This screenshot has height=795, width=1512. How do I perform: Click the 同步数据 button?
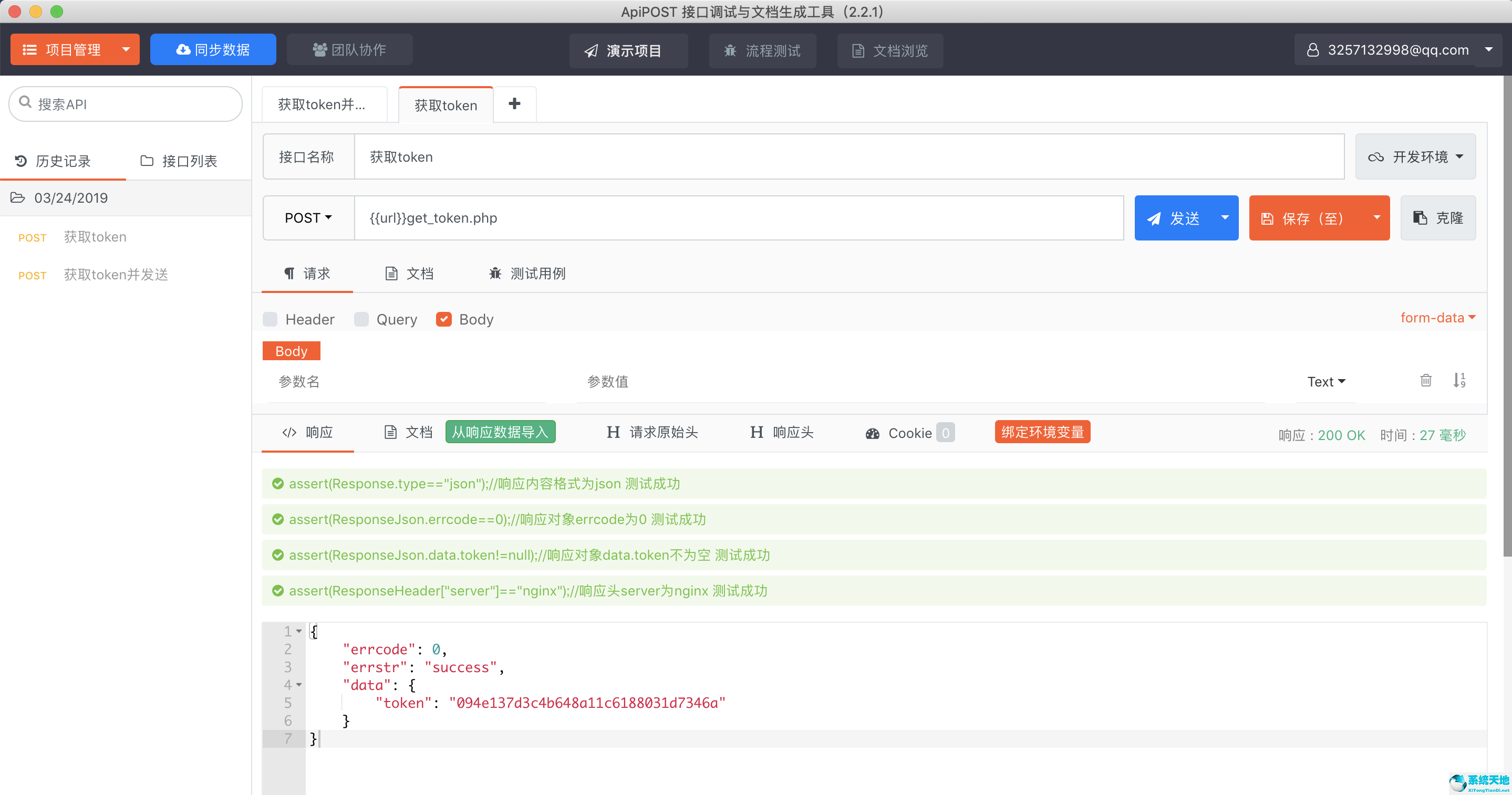[x=213, y=49]
